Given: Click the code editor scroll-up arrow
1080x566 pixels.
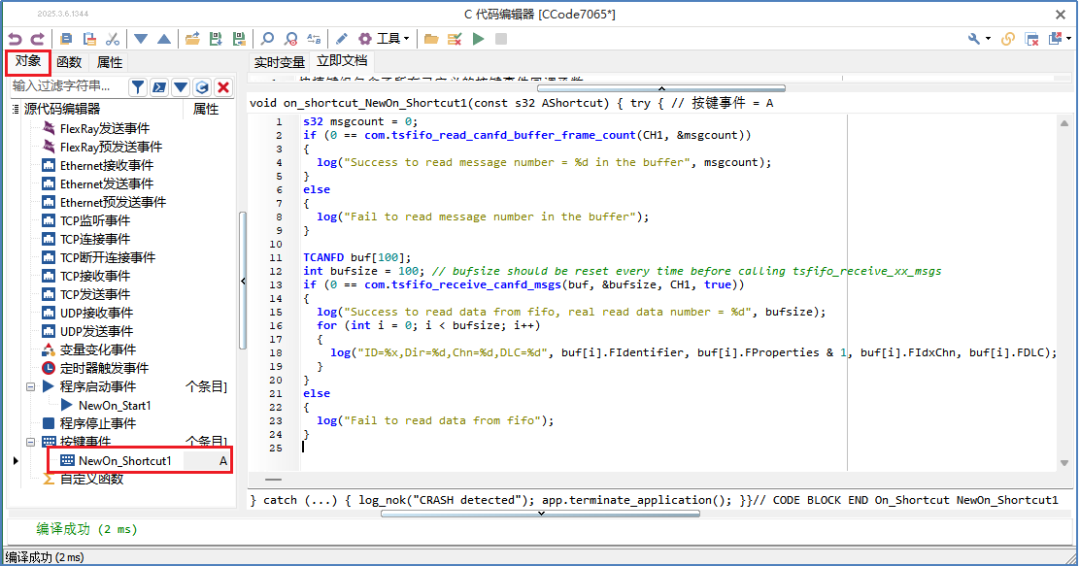Looking at the screenshot, I should [x=1064, y=123].
